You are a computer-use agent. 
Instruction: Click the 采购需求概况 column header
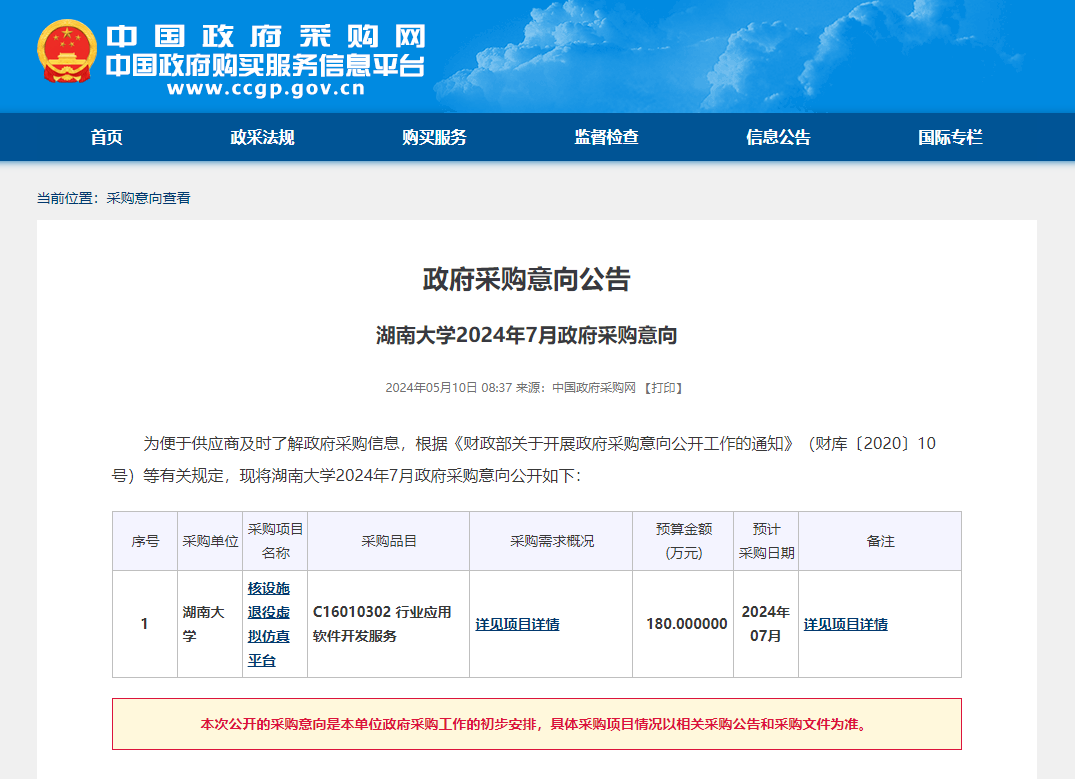[551, 541]
